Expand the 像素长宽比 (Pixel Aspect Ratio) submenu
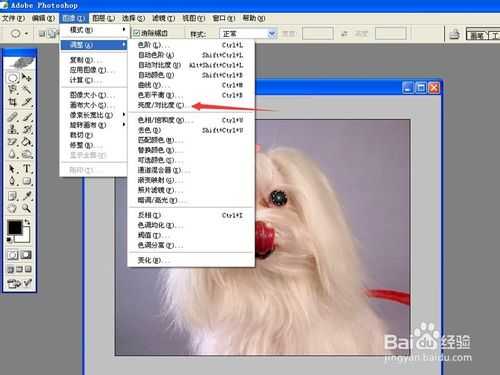This screenshot has height=375, width=500. click(x=94, y=115)
